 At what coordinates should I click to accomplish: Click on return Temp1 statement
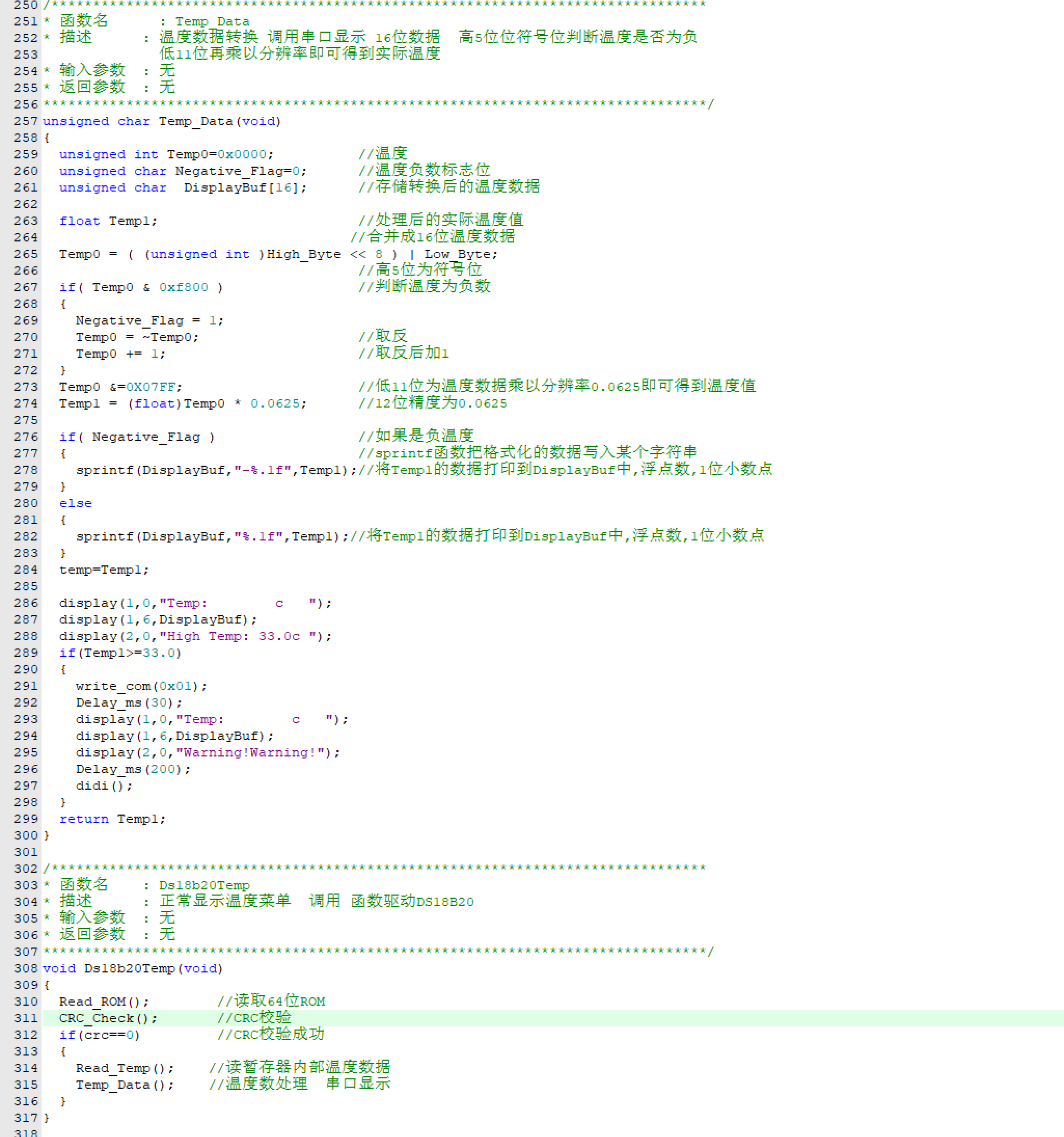(x=112, y=819)
